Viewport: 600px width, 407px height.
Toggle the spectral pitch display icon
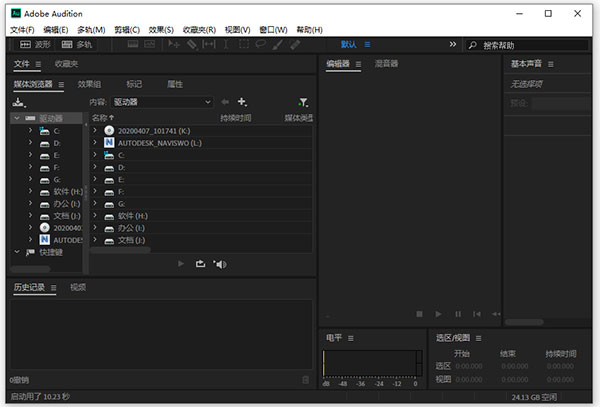click(x=150, y=44)
